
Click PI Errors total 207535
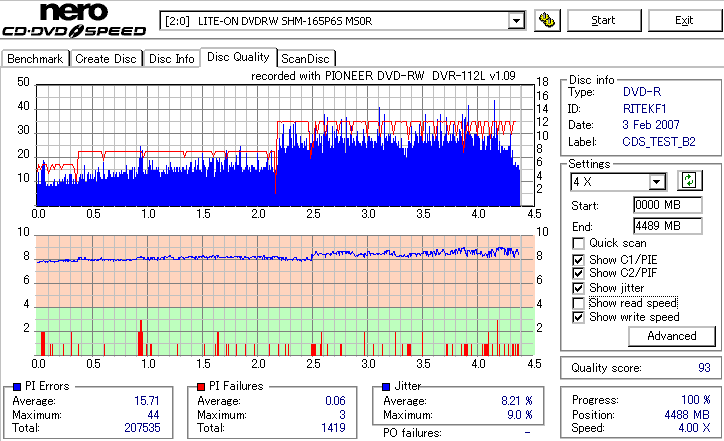tap(142, 428)
